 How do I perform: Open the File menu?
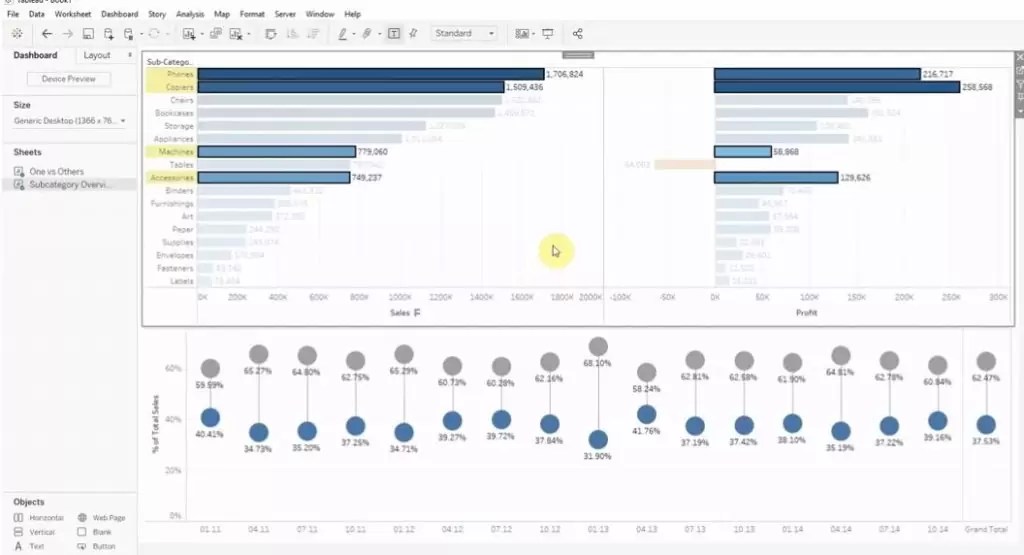13,14
